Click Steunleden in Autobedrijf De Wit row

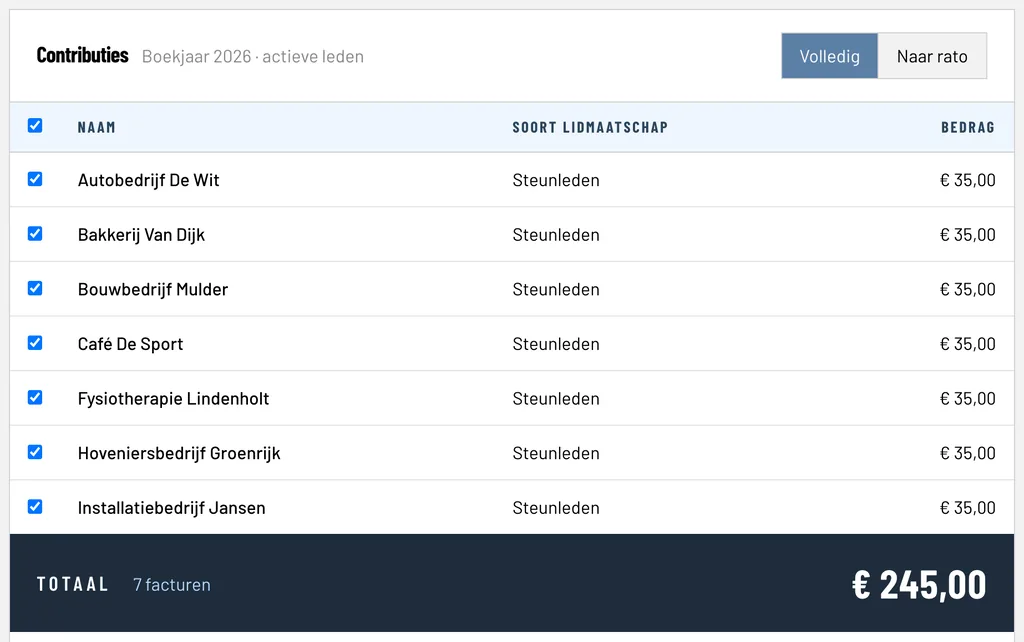[x=556, y=180]
